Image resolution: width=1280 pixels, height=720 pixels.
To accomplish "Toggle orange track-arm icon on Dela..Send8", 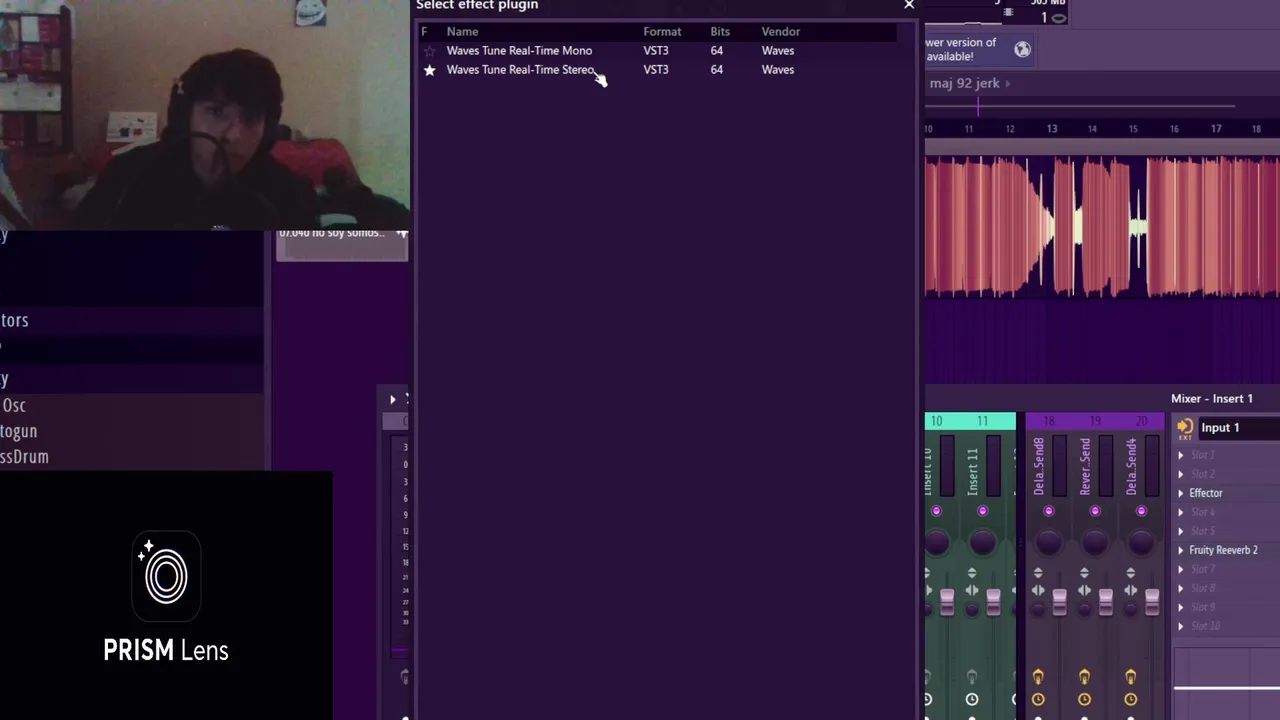I will point(1038,677).
